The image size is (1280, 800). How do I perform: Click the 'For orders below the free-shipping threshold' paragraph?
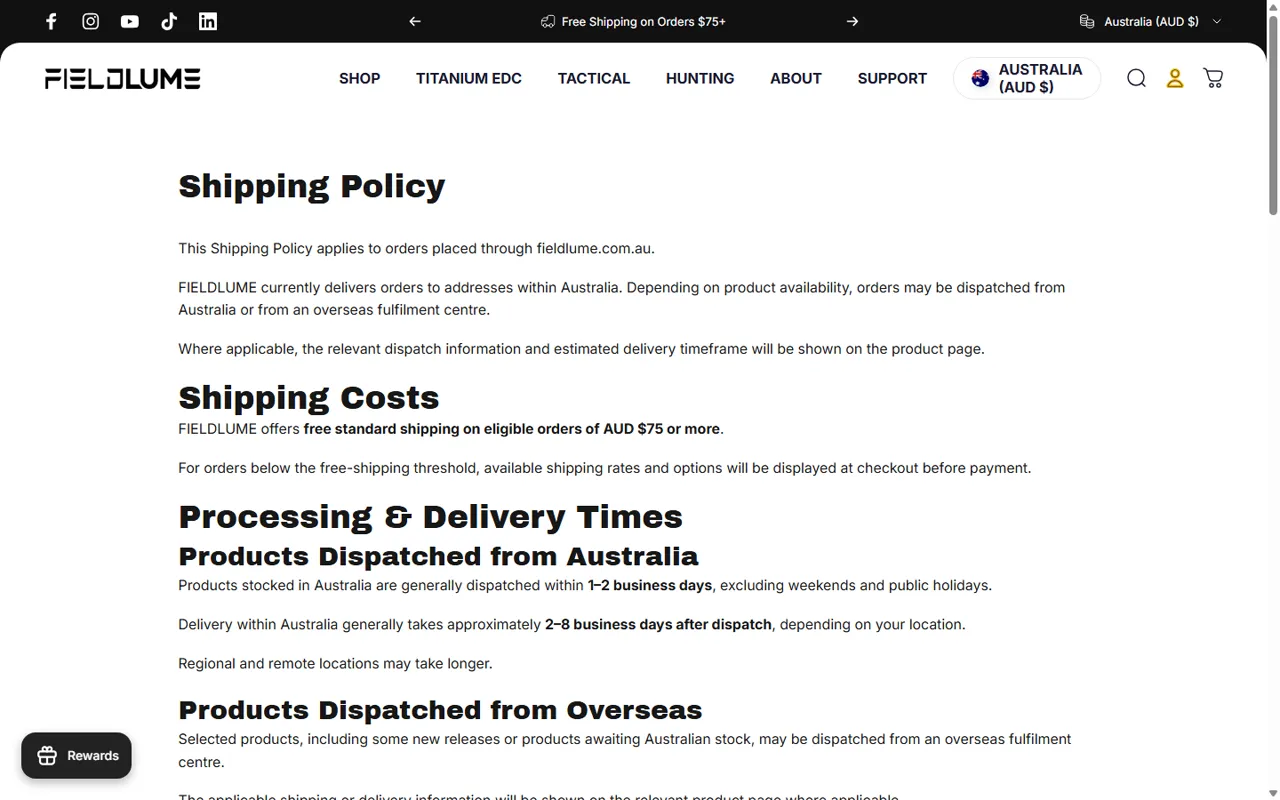(605, 468)
